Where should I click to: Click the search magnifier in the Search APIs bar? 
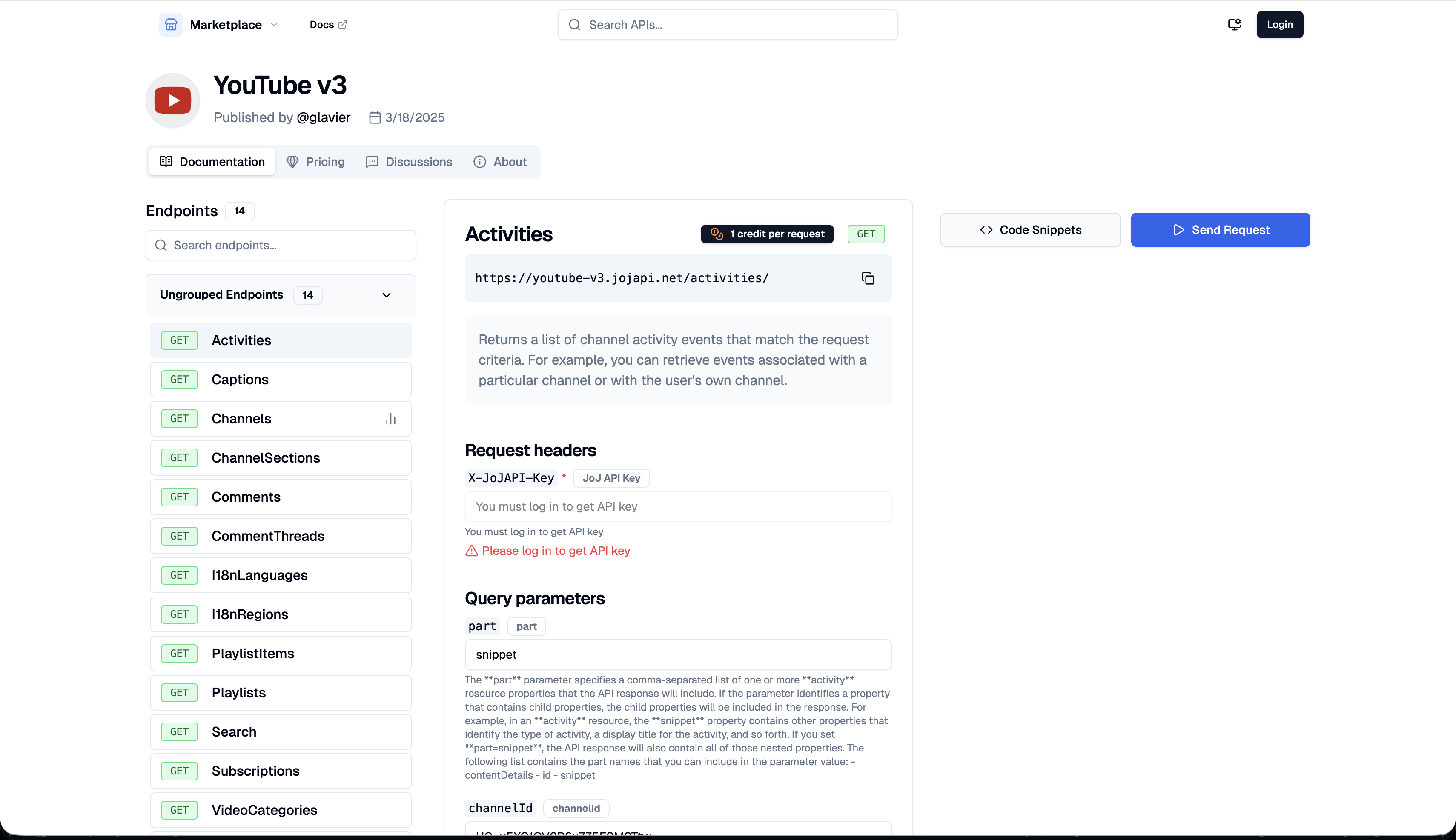[574, 25]
